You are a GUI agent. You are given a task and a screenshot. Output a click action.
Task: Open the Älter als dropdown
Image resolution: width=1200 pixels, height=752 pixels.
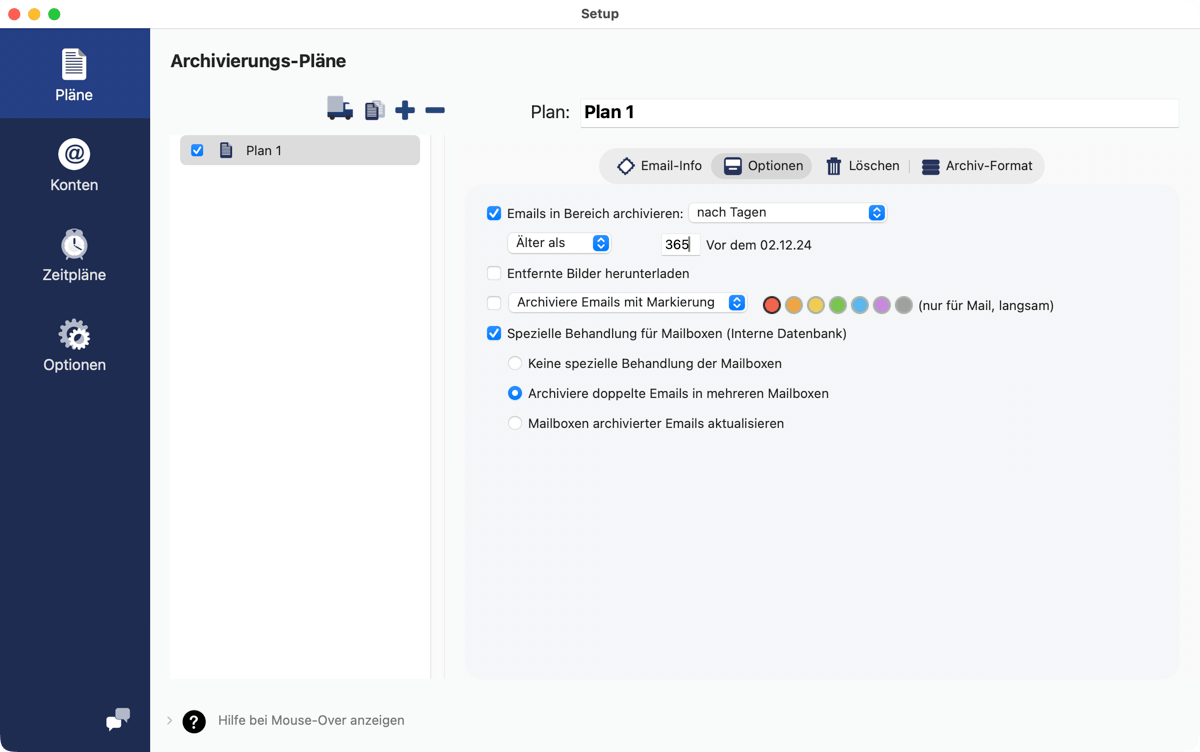click(559, 243)
